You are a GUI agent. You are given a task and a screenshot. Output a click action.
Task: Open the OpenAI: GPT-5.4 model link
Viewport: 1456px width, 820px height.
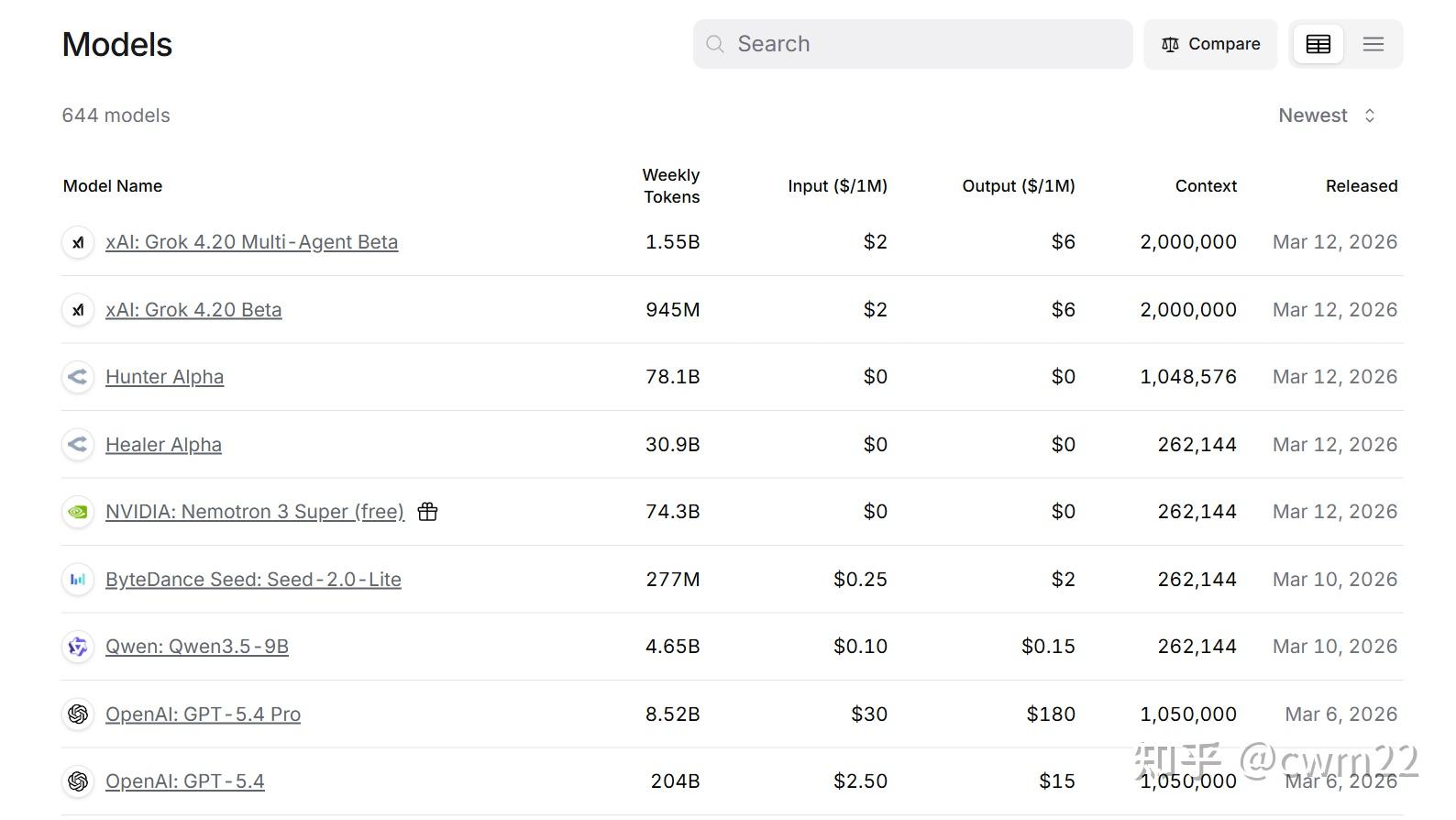point(185,781)
